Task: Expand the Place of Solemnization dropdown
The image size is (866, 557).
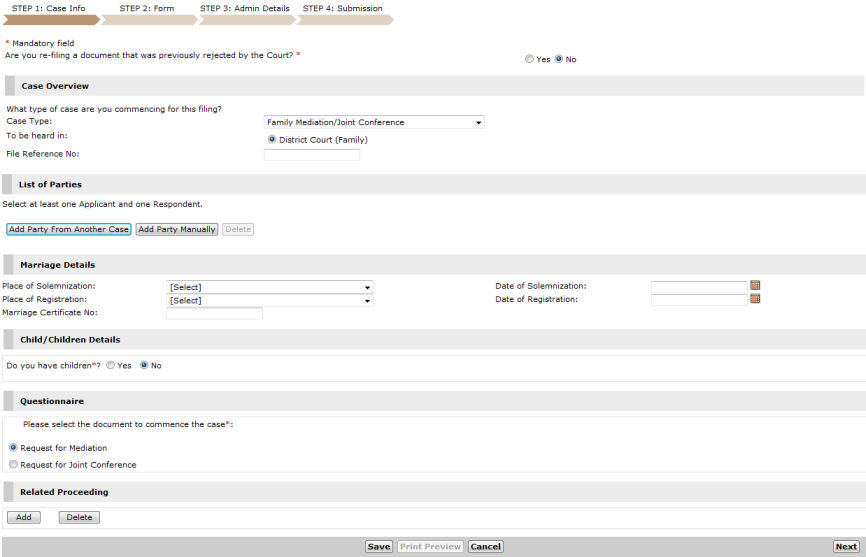Action: coord(269,287)
